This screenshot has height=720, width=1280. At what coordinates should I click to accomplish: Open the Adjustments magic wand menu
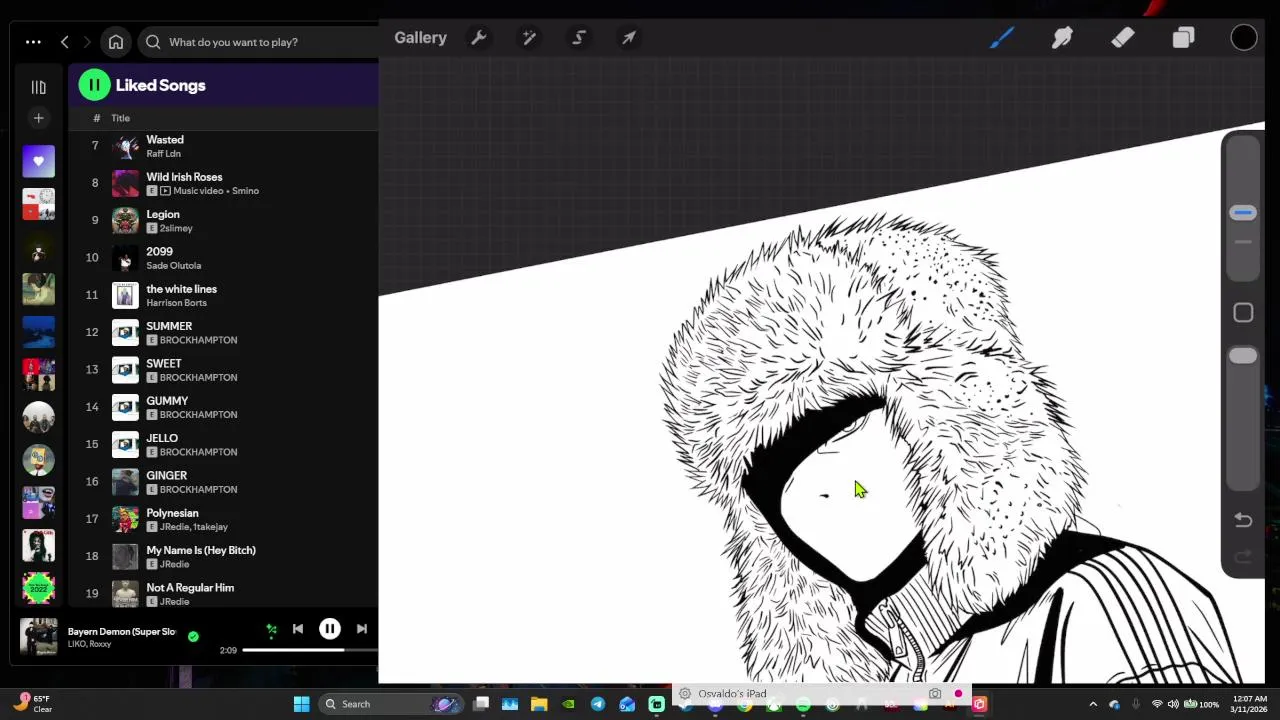pos(529,38)
